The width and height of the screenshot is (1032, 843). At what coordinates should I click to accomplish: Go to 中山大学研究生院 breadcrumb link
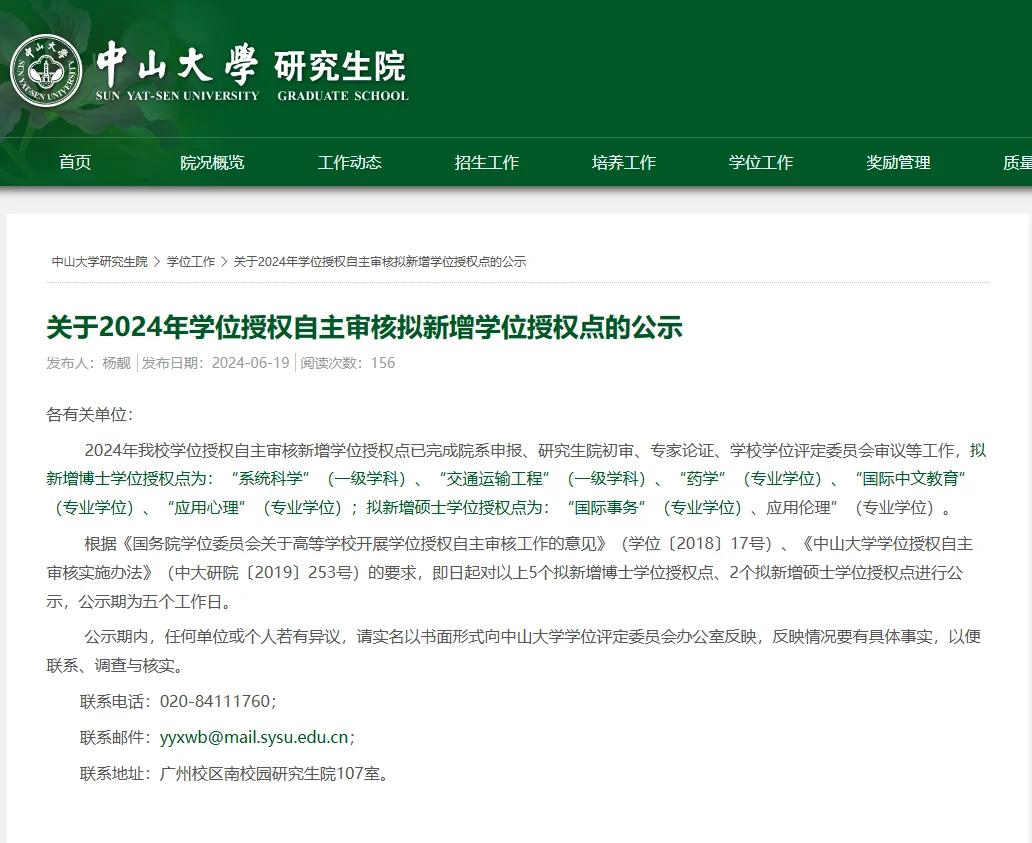pyautogui.click(x=99, y=262)
